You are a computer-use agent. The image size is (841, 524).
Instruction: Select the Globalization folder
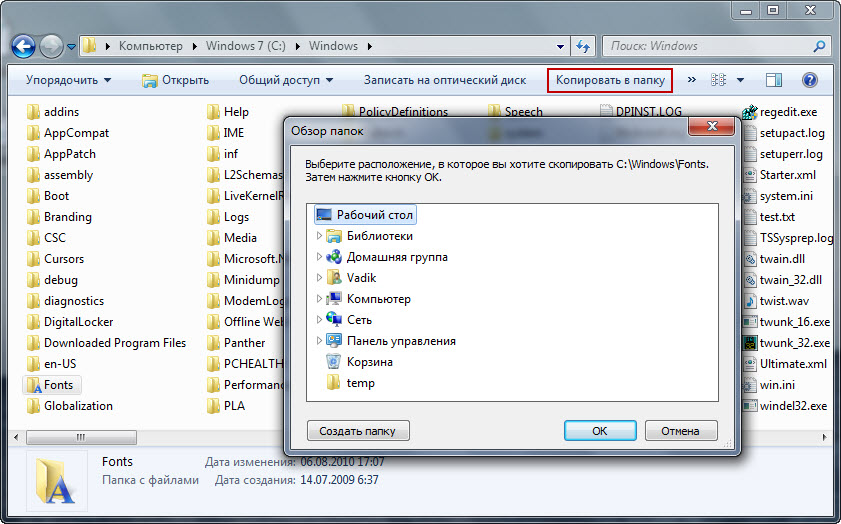[x=70, y=406]
